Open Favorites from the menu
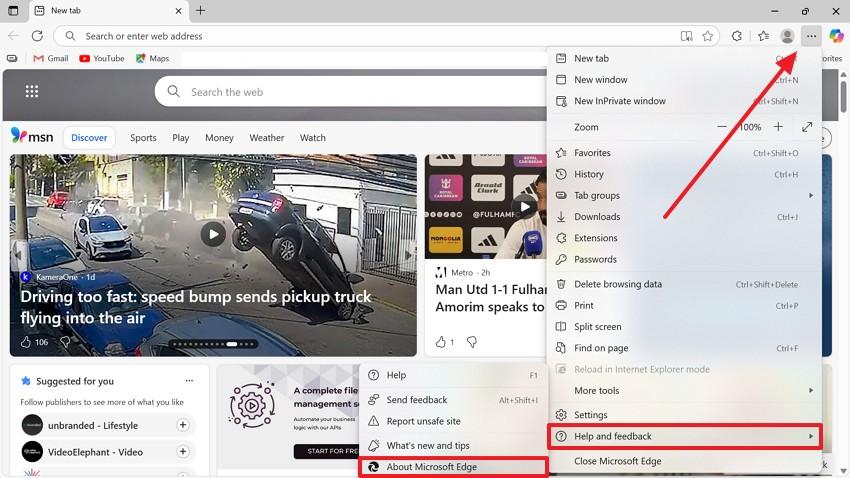This screenshot has height=478, width=850. click(684, 153)
